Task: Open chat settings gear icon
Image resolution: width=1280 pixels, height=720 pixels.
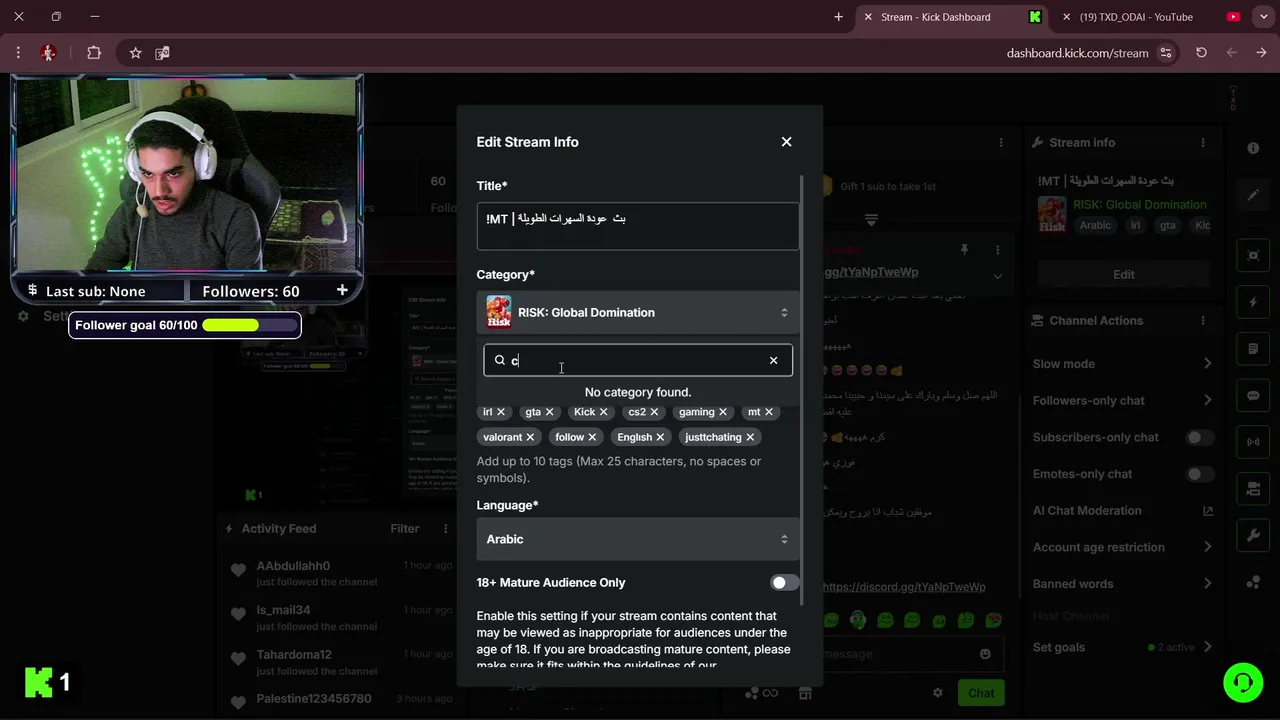Action: coord(937,693)
